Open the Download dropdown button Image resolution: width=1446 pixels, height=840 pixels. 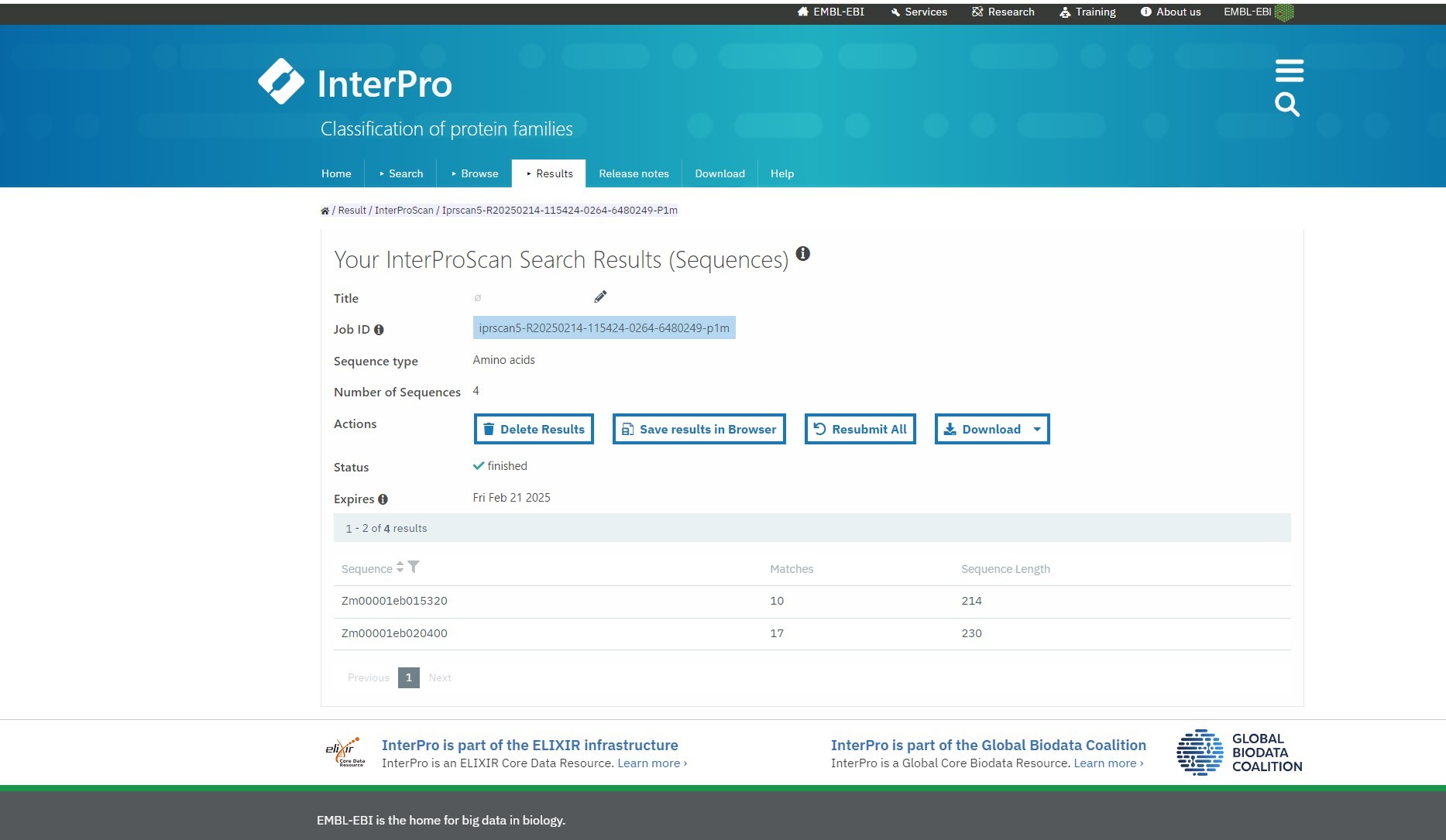pos(992,429)
